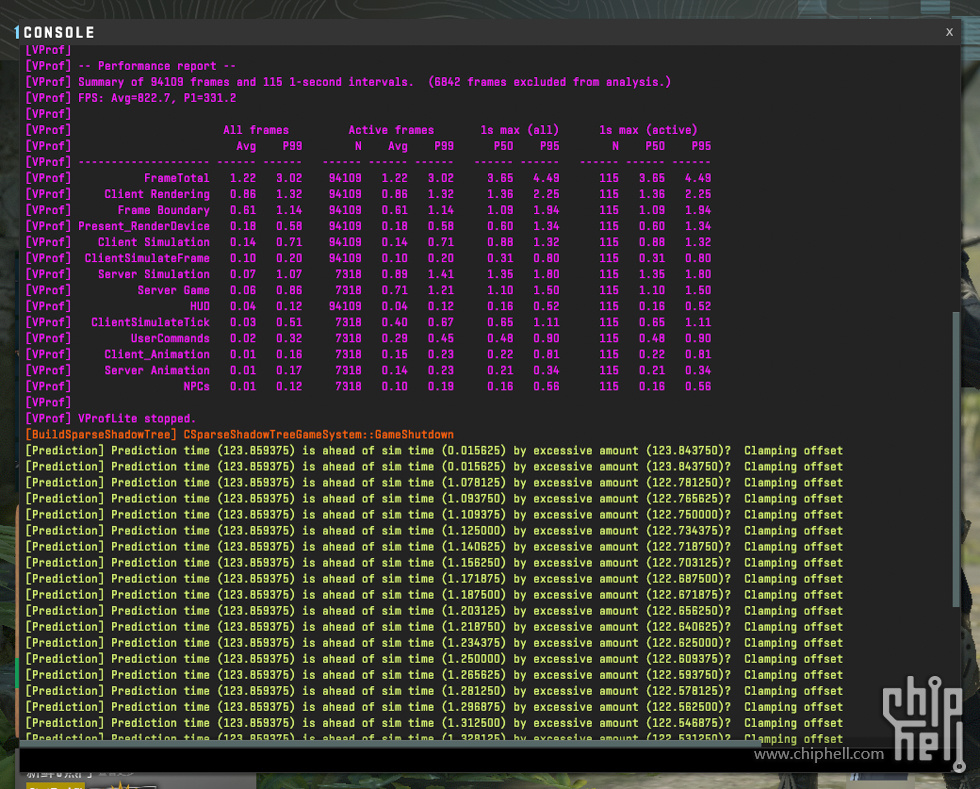Select the Server Simulation row label
The image size is (980, 789).
[154, 274]
